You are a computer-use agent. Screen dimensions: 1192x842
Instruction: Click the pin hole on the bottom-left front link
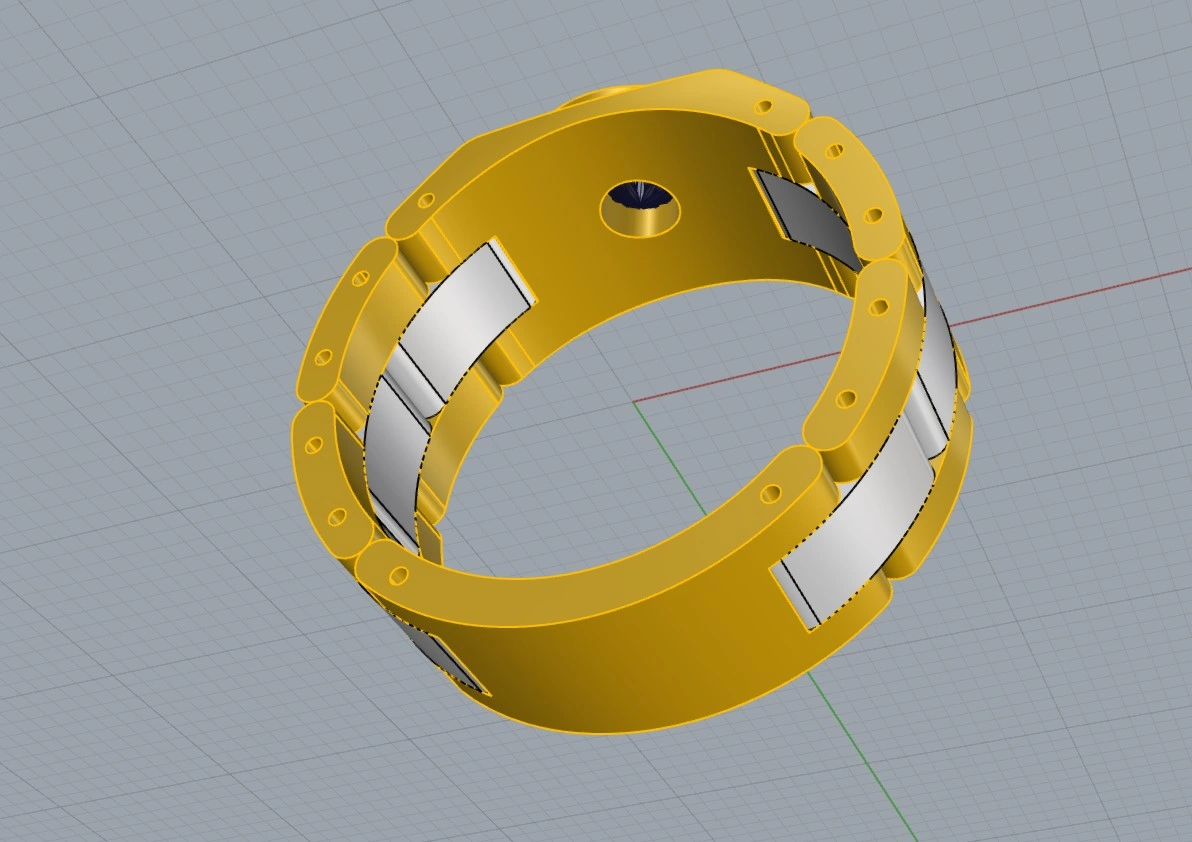tap(400, 575)
